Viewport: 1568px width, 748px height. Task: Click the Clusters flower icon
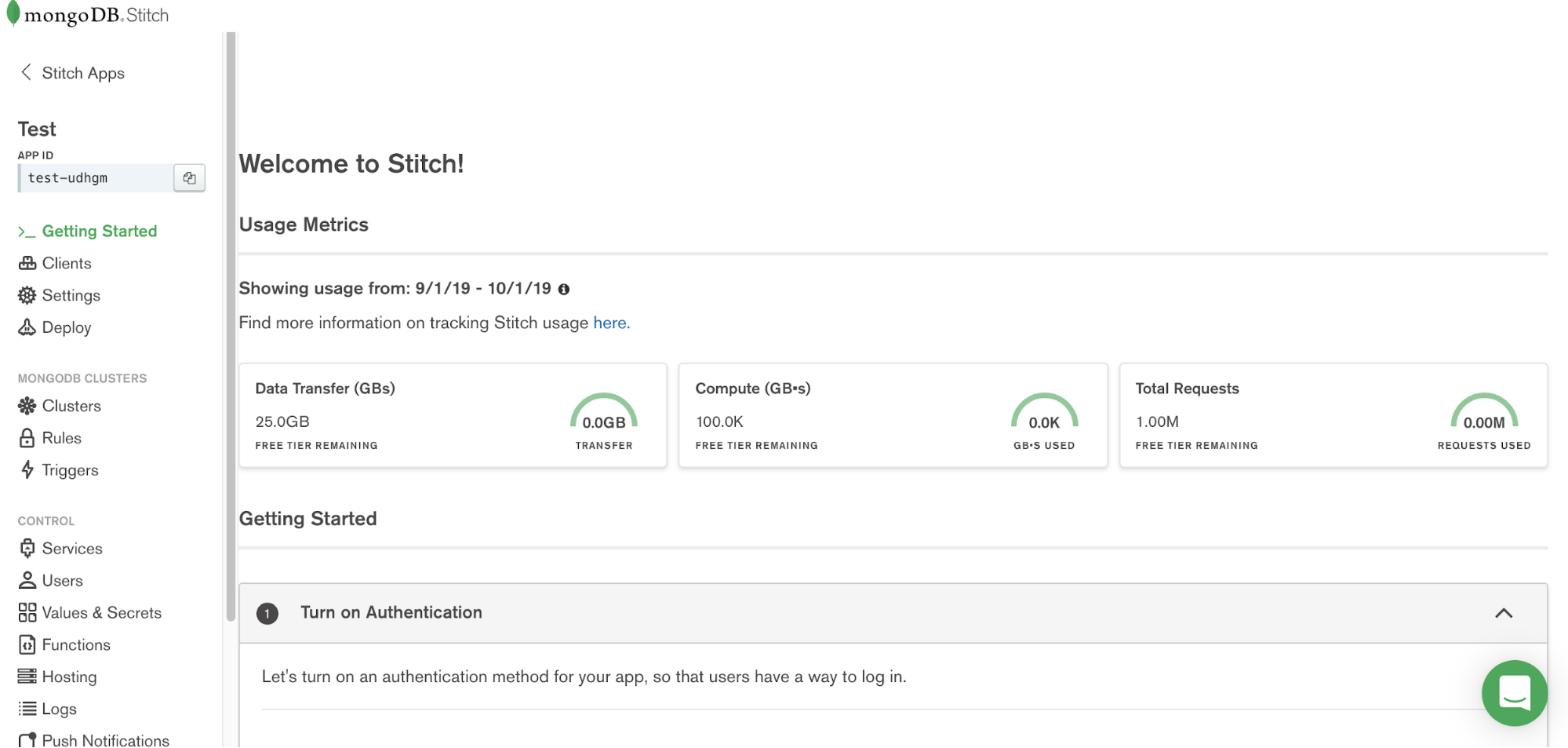point(27,406)
